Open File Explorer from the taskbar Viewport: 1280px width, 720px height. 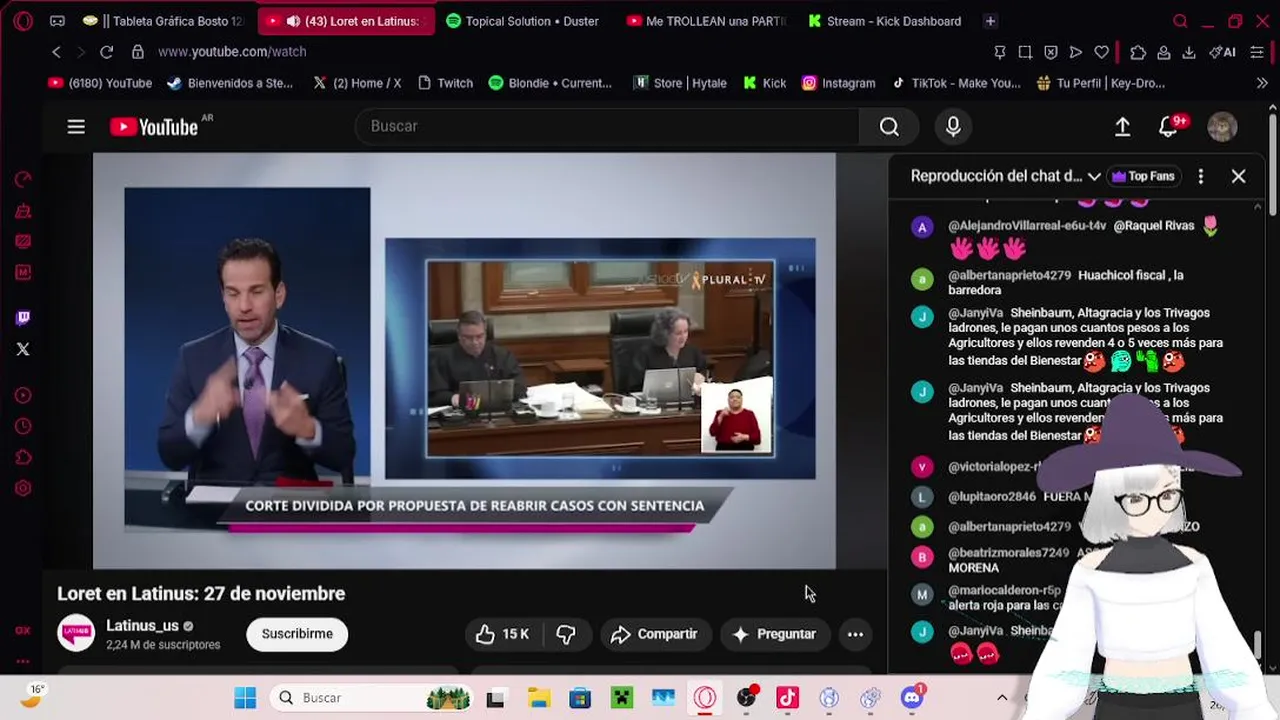[x=539, y=698]
